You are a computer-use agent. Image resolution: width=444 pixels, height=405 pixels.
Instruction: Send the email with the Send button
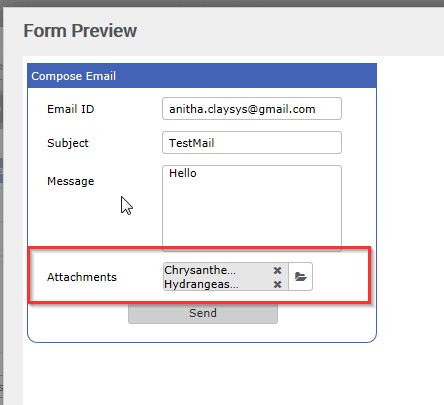[x=203, y=313]
